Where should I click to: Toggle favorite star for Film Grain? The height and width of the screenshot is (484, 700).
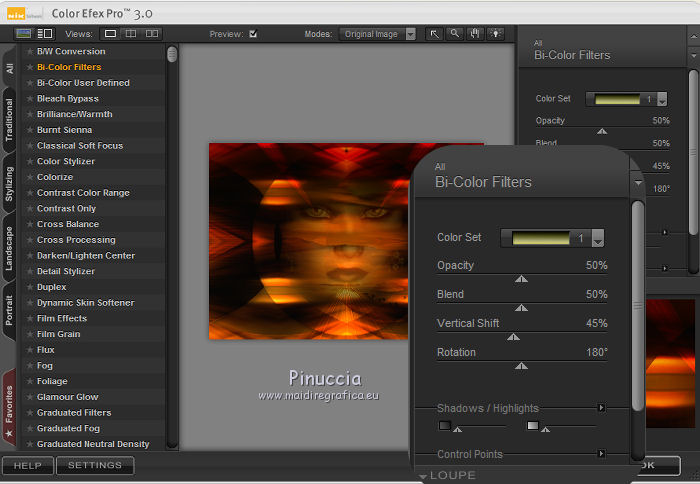pos(30,334)
